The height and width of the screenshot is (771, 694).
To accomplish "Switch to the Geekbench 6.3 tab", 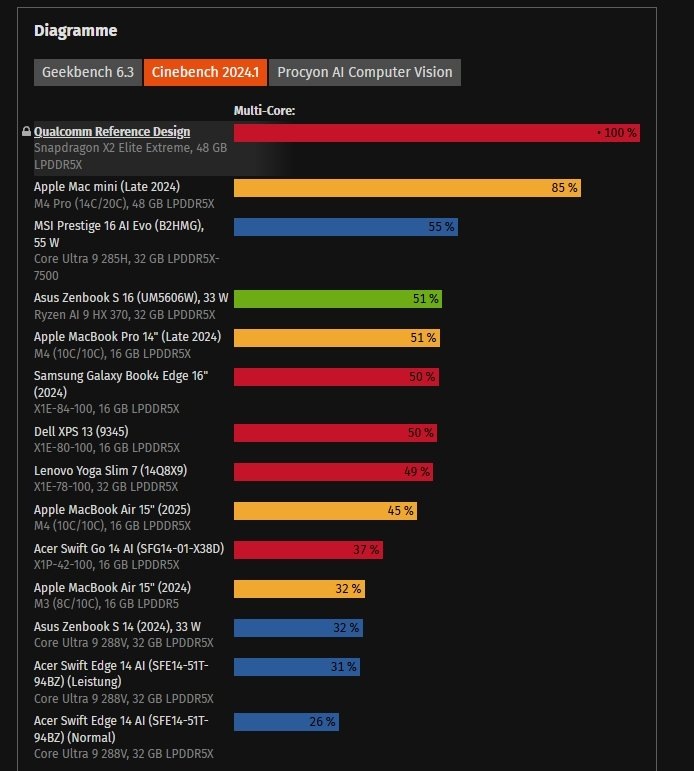I will (x=88, y=72).
